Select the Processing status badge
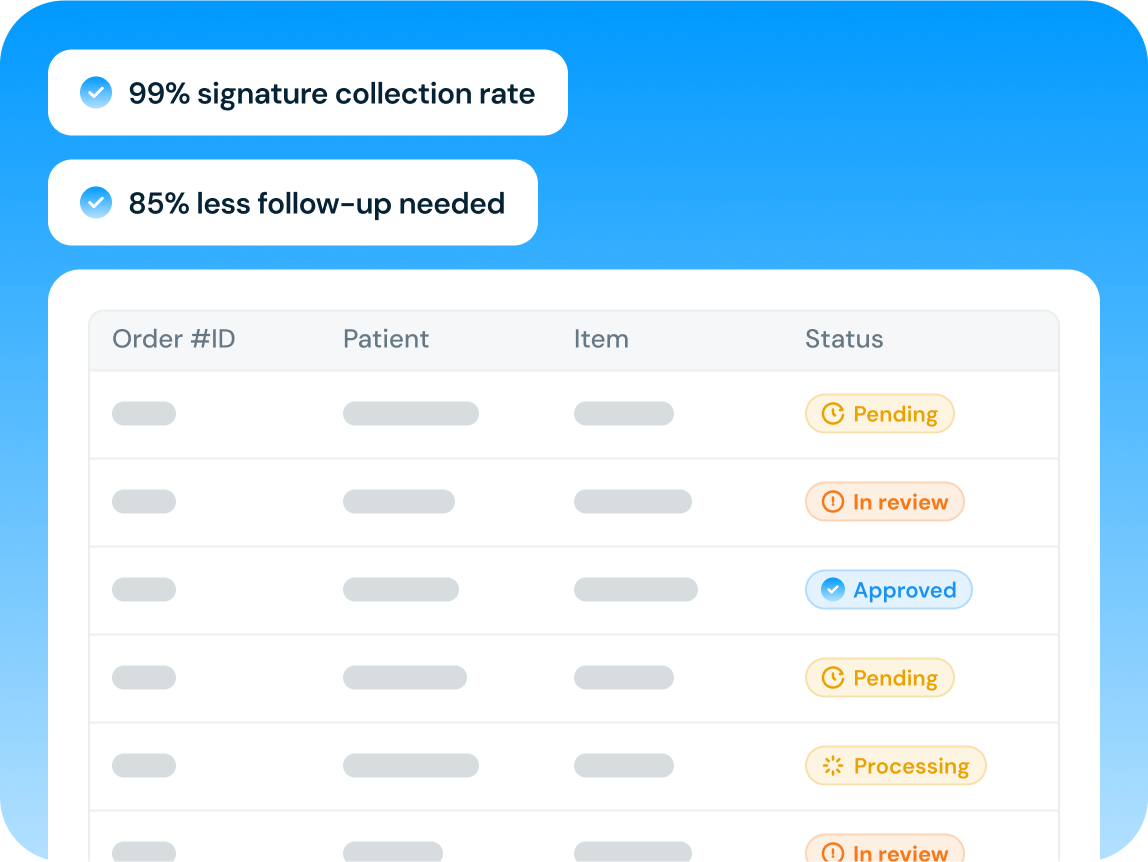Image resolution: width=1148 pixels, height=862 pixels. (895, 766)
